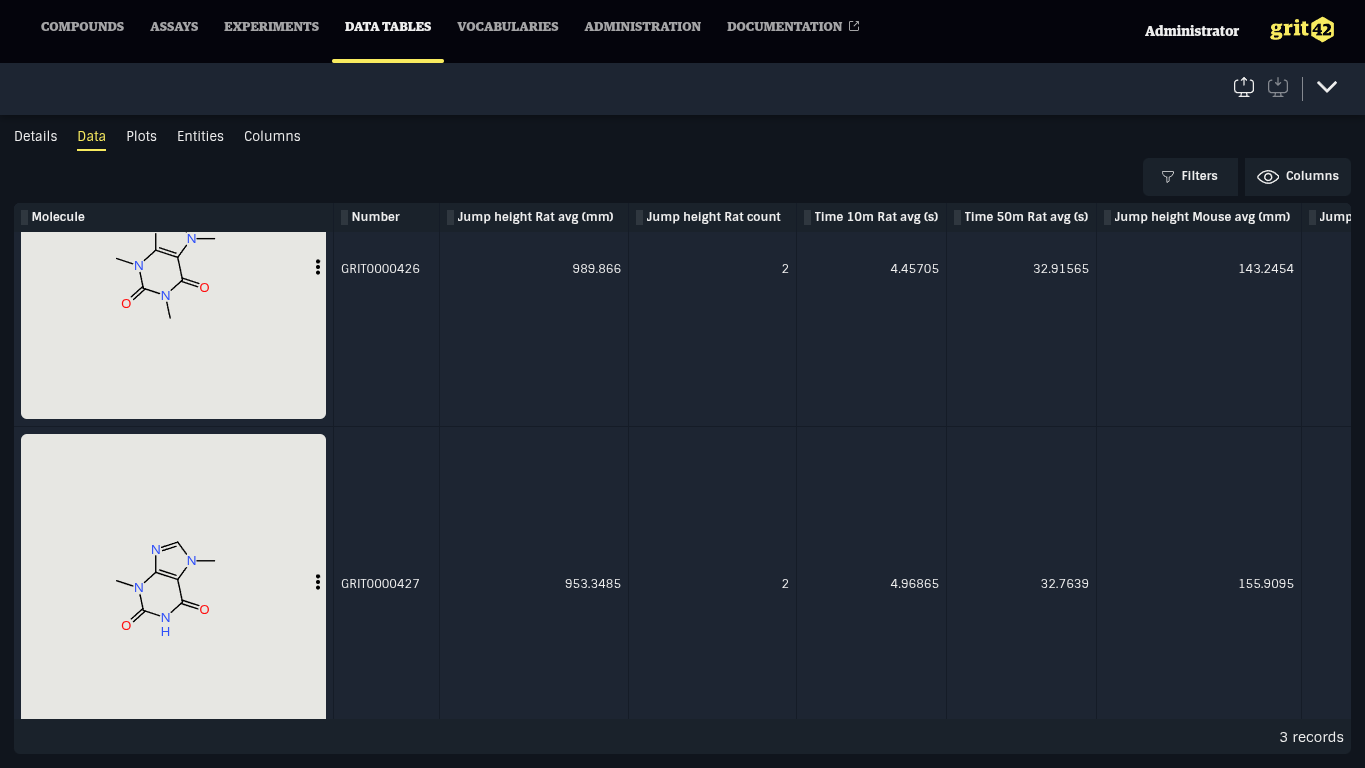The height and width of the screenshot is (768, 1365).
Task: Click the grit42 logo
Action: 1301,30
